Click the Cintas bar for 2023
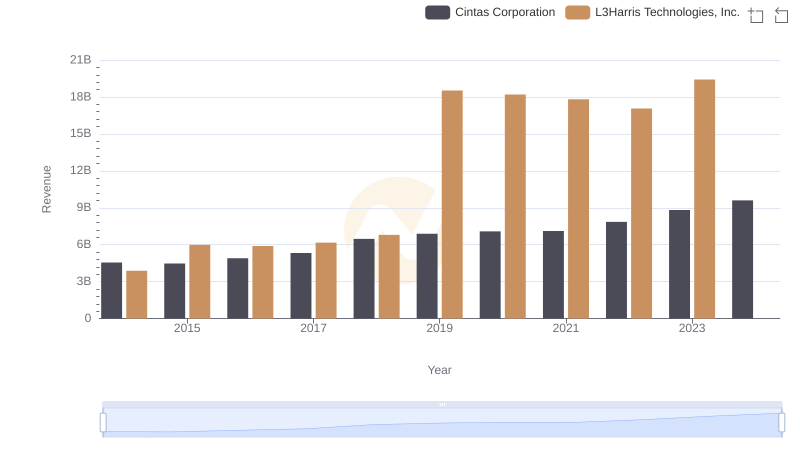This screenshot has width=800, height=461. tap(680, 264)
